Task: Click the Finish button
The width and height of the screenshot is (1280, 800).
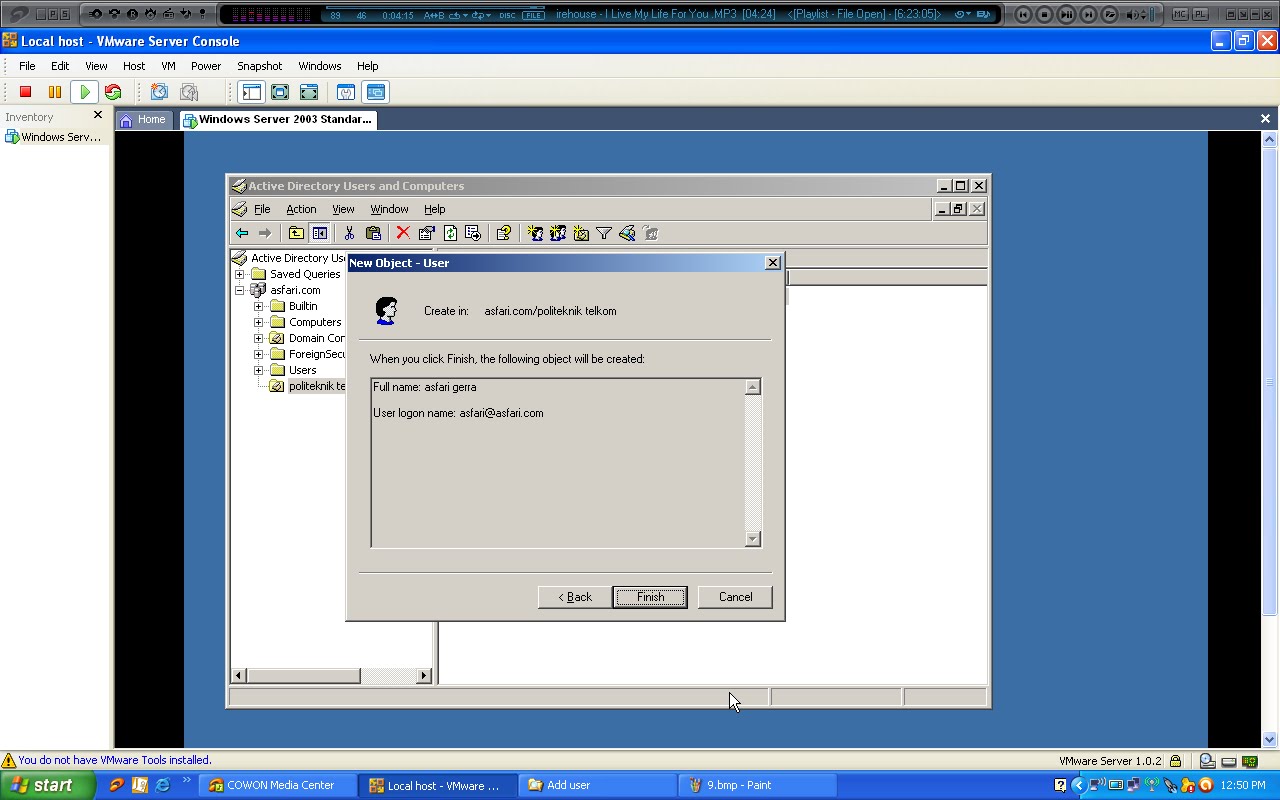Action: coord(650,597)
